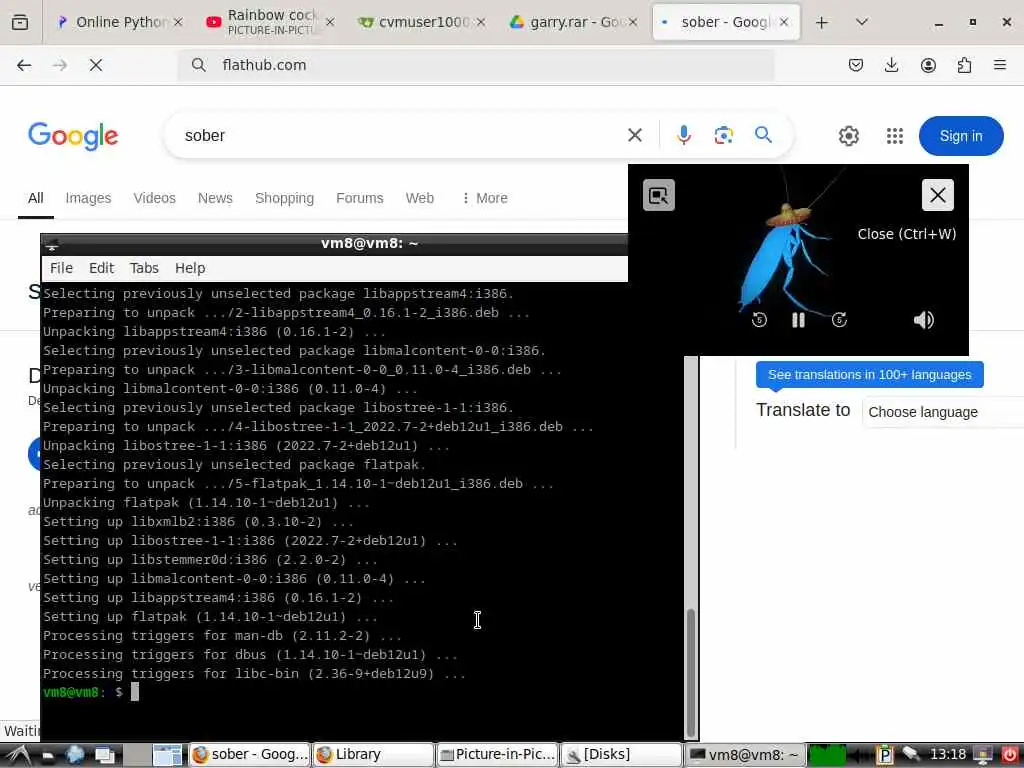Click the terminal vertical scrollbar thumb

click(691, 673)
